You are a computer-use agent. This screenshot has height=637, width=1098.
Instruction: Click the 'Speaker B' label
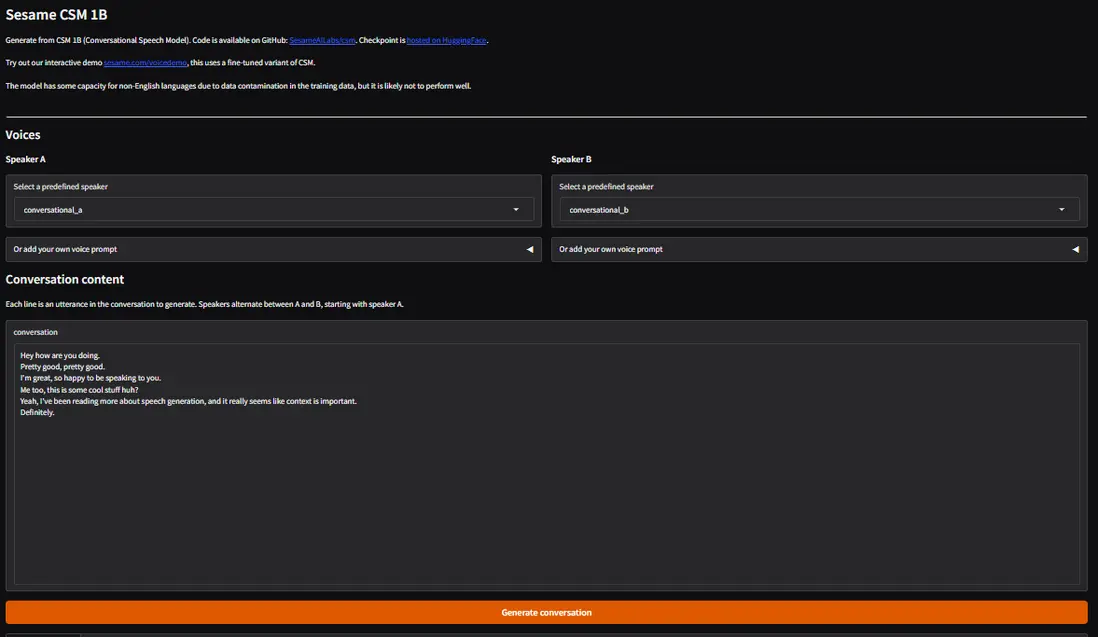571,160
